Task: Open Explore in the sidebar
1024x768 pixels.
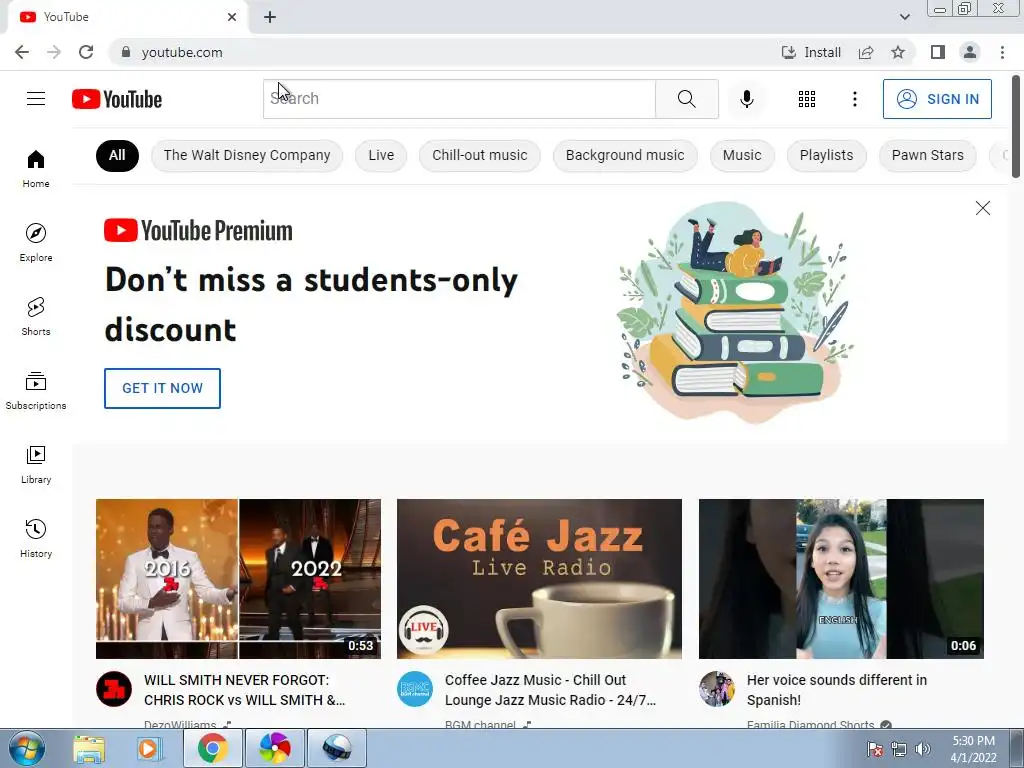Action: coord(36,242)
